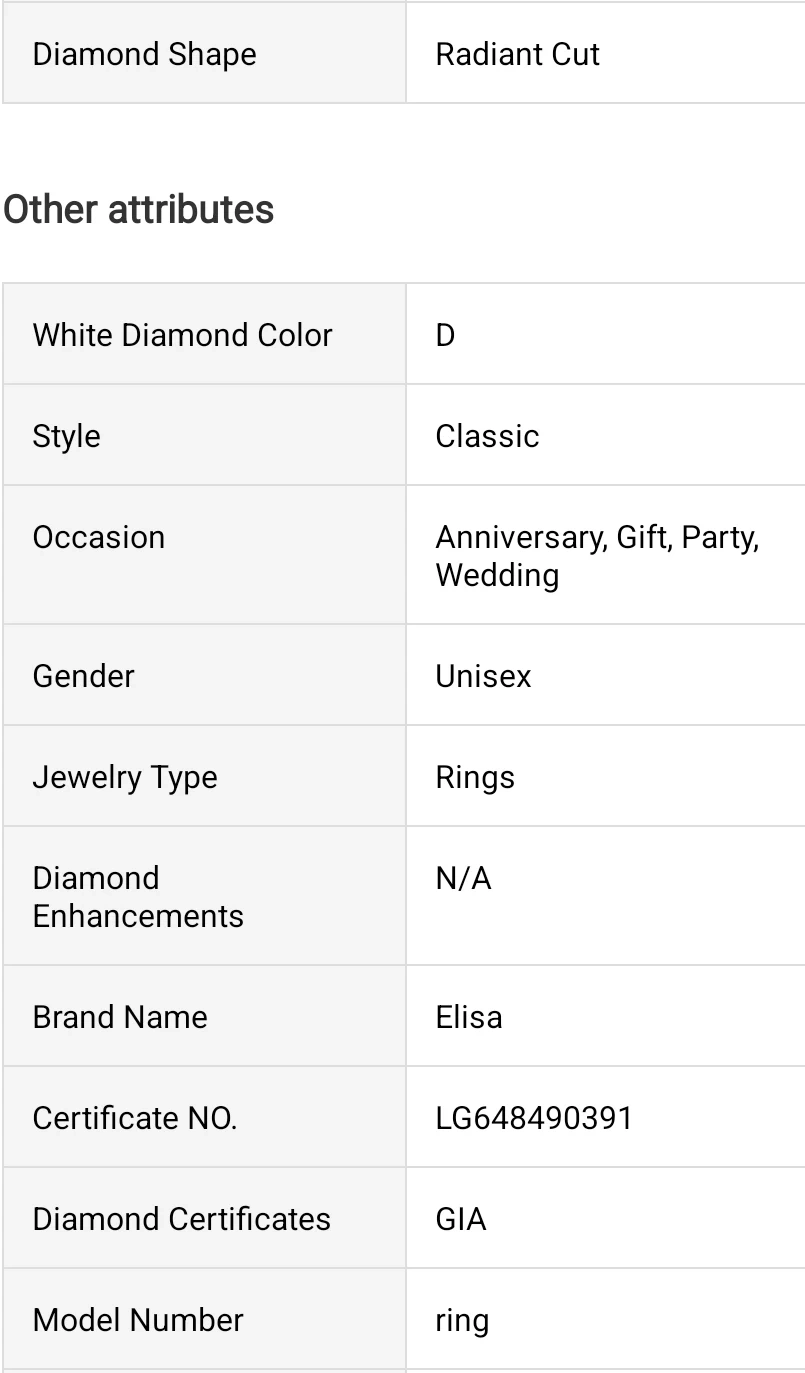Select the "Anniversary, Gift, Party, Wedding" value
This screenshot has width=805, height=1373.
pos(596,556)
